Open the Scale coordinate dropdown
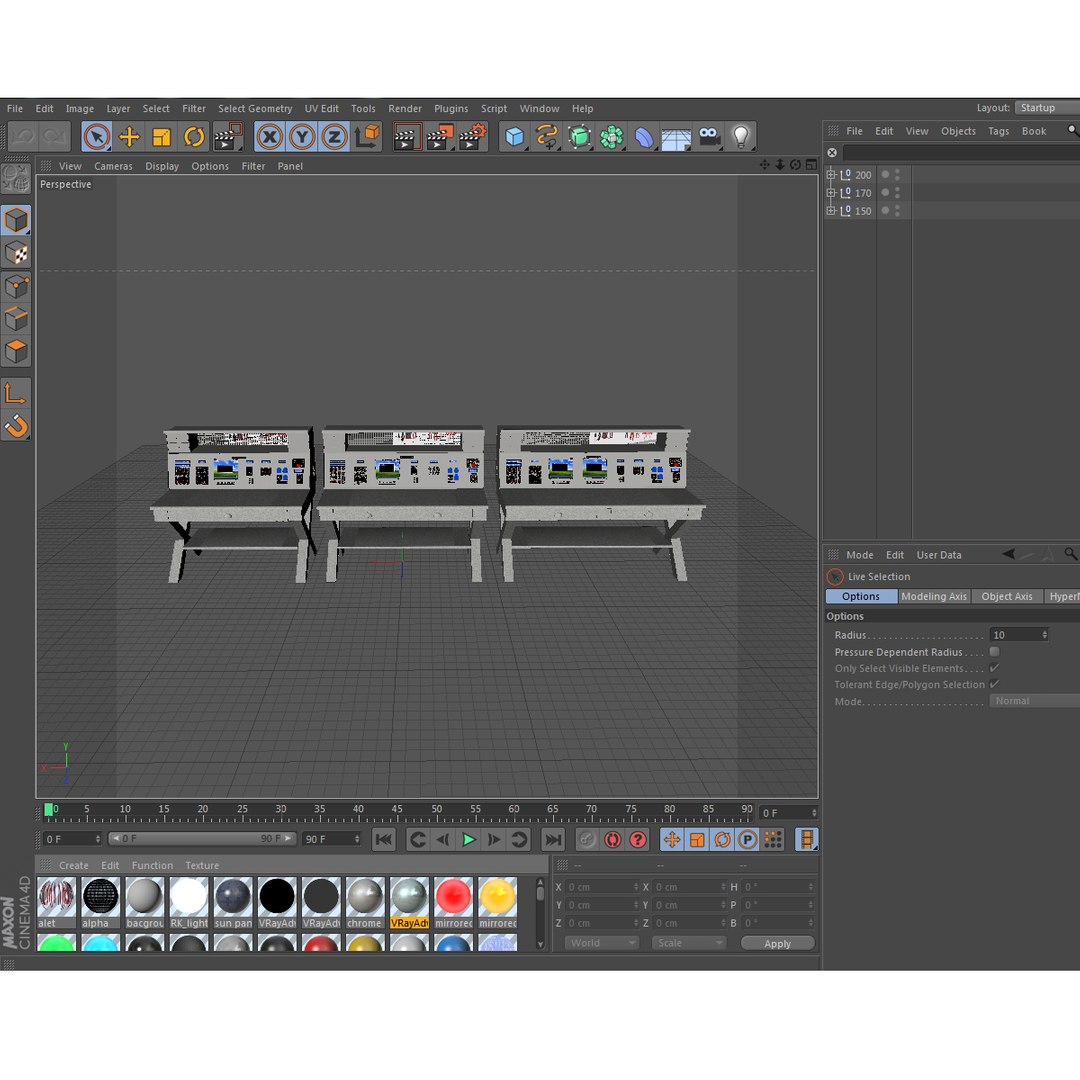1080x1080 pixels. coord(689,943)
